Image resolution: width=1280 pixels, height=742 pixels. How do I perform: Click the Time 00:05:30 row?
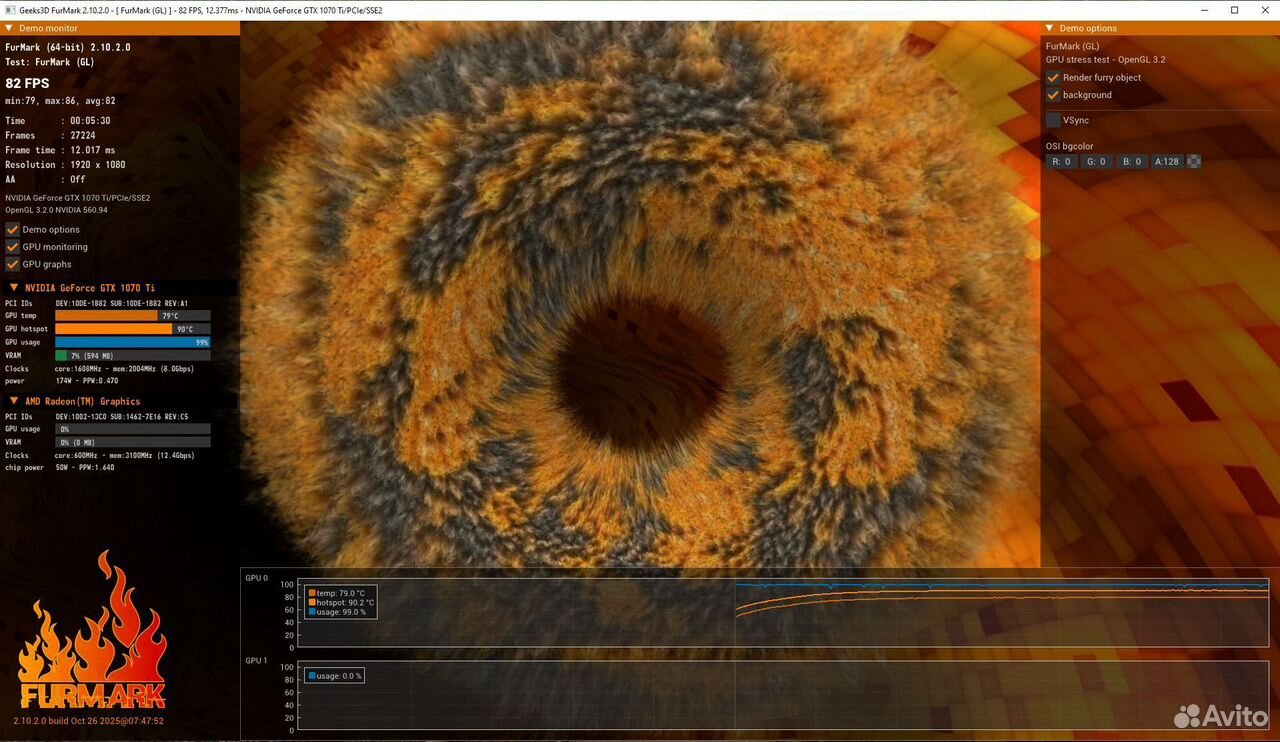click(57, 121)
